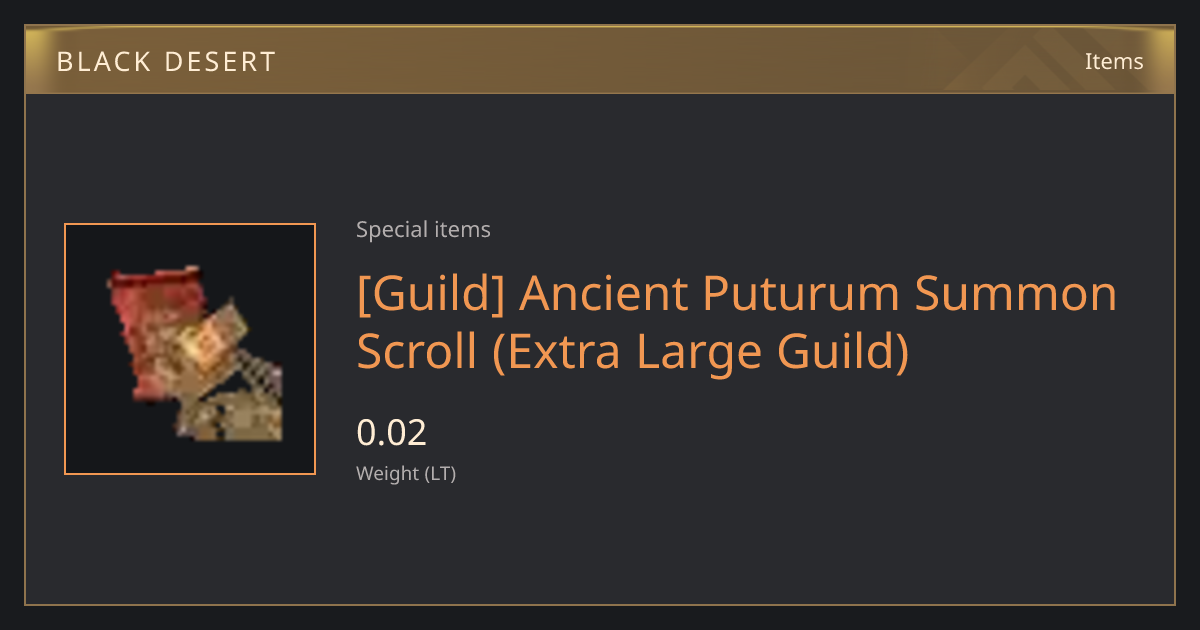1200x630 pixels.
Task: Click the word Scroll in second title line
Action: pos(417,351)
